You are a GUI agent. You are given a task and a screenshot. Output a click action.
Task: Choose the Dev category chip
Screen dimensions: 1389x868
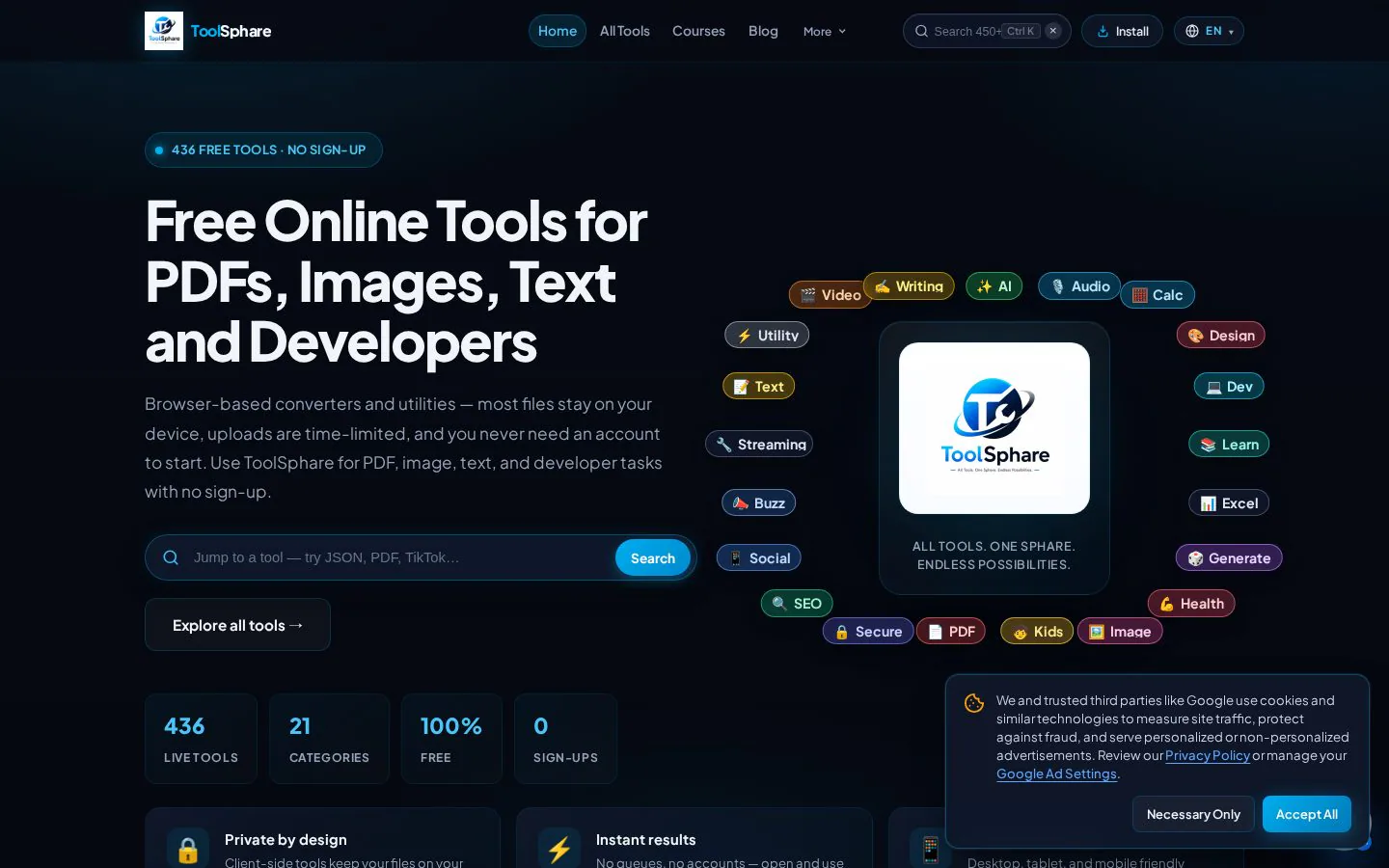[1229, 387]
